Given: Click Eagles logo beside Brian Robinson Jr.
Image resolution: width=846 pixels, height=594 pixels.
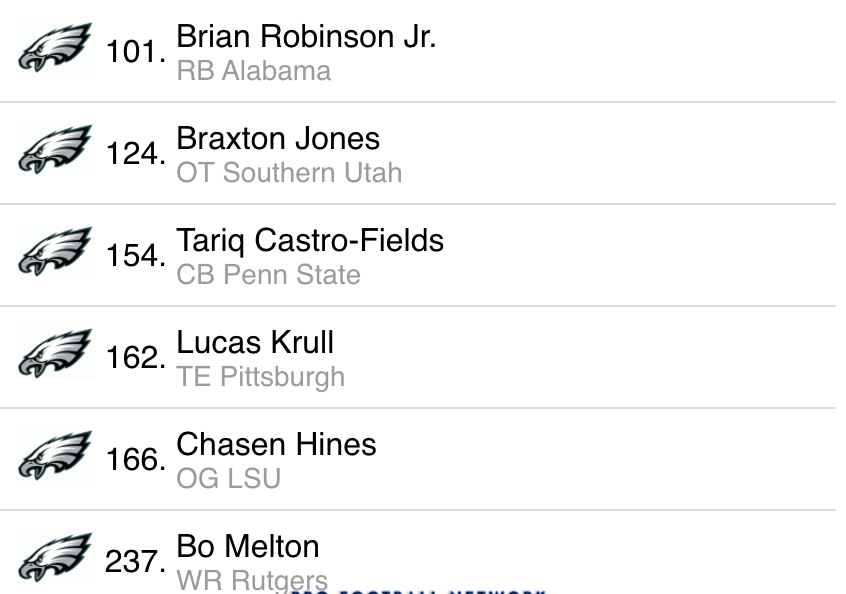Looking at the screenshot, I should coord(55,48).
